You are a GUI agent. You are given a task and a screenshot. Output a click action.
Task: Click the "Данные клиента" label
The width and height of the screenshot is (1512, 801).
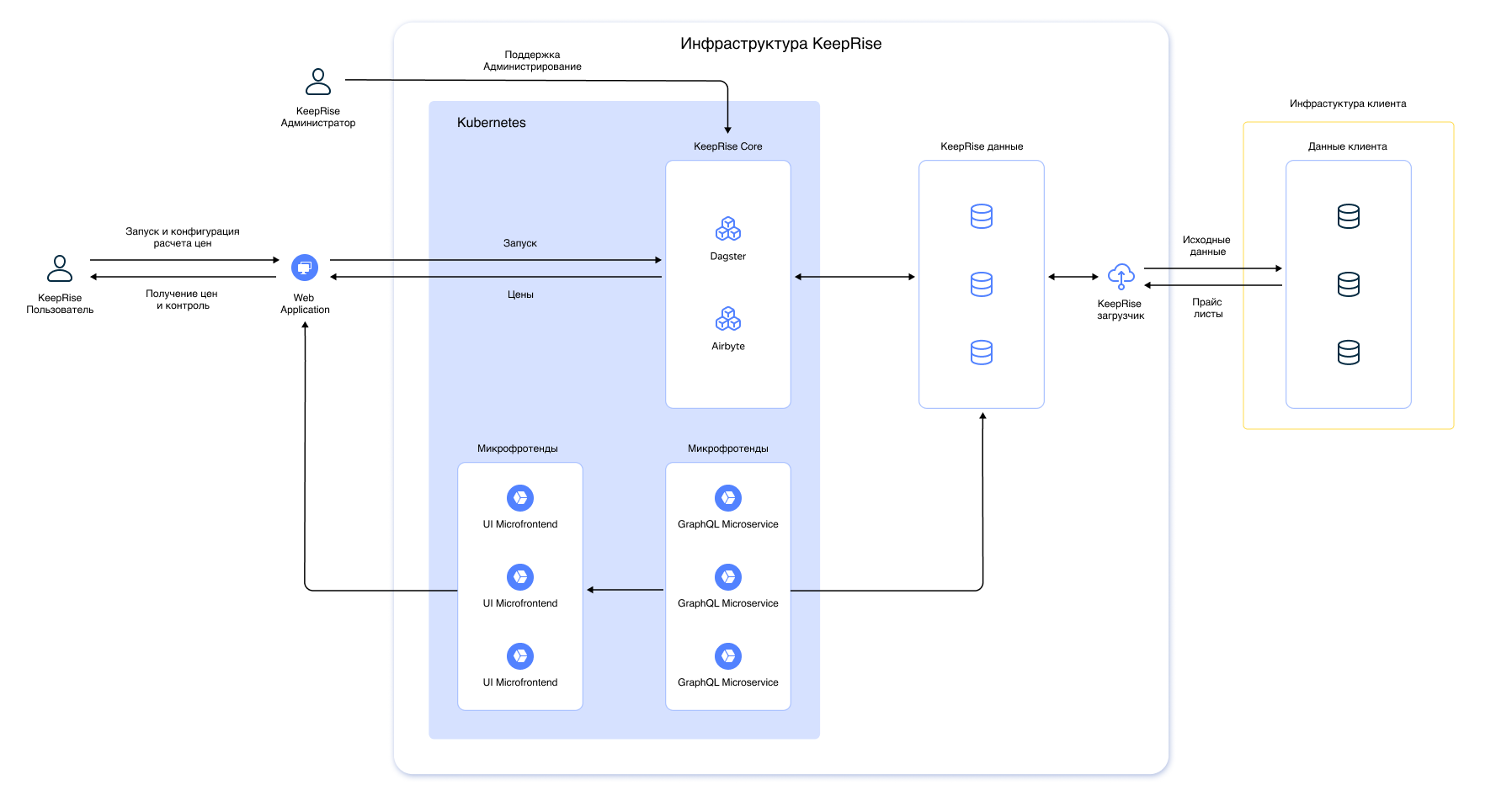click(x=1348, y=146)
